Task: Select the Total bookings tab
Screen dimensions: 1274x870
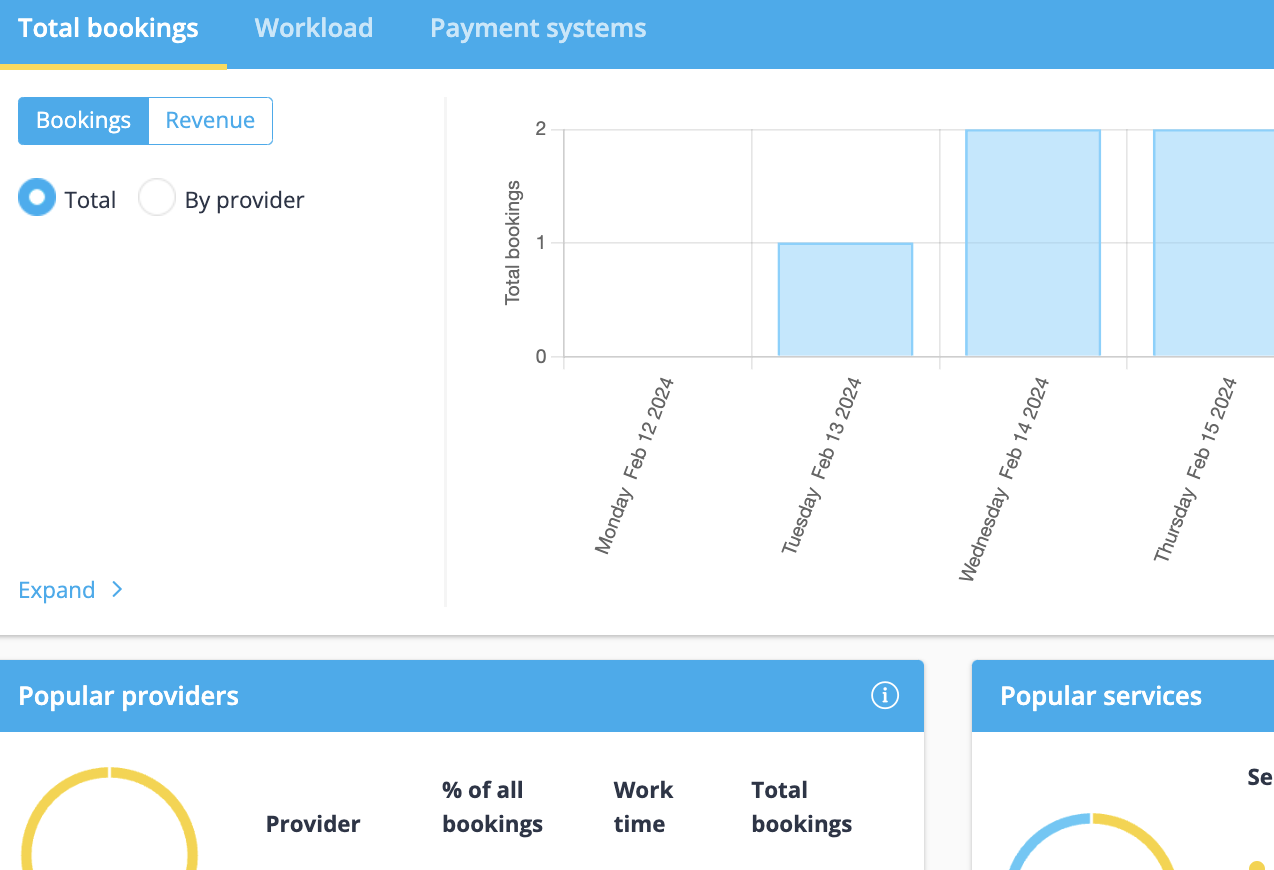Action: click(109, 28)
